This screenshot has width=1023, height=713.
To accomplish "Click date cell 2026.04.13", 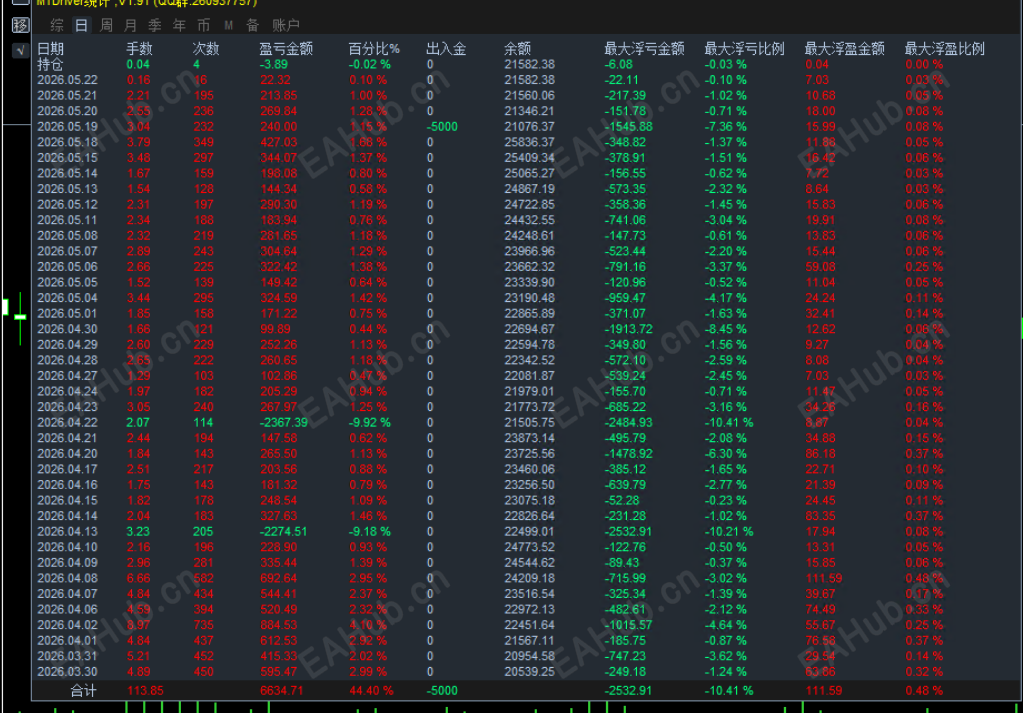I will (67, 532).
